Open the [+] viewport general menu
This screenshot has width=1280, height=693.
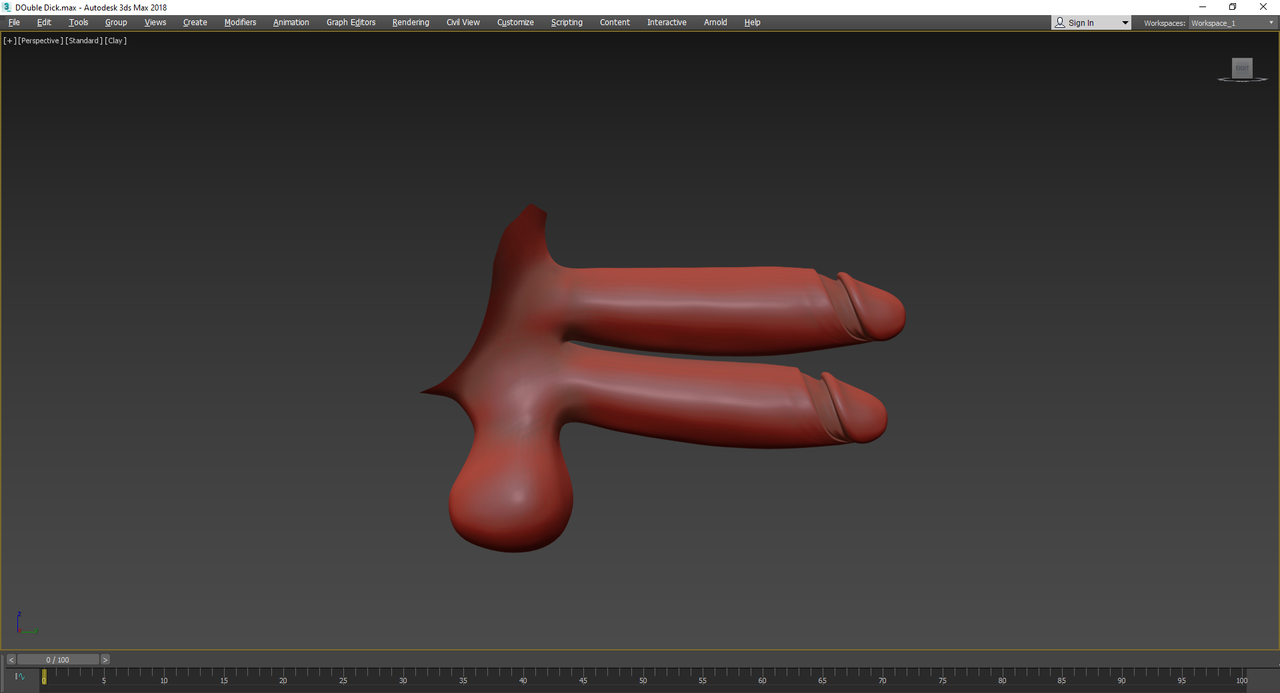(x=9, y=41)
